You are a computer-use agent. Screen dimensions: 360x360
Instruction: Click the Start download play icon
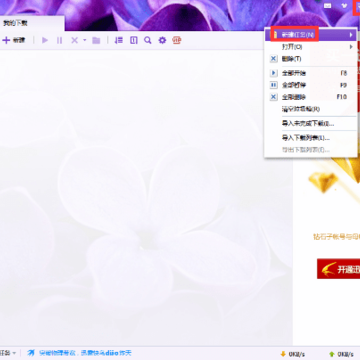[x=45, y=40]
